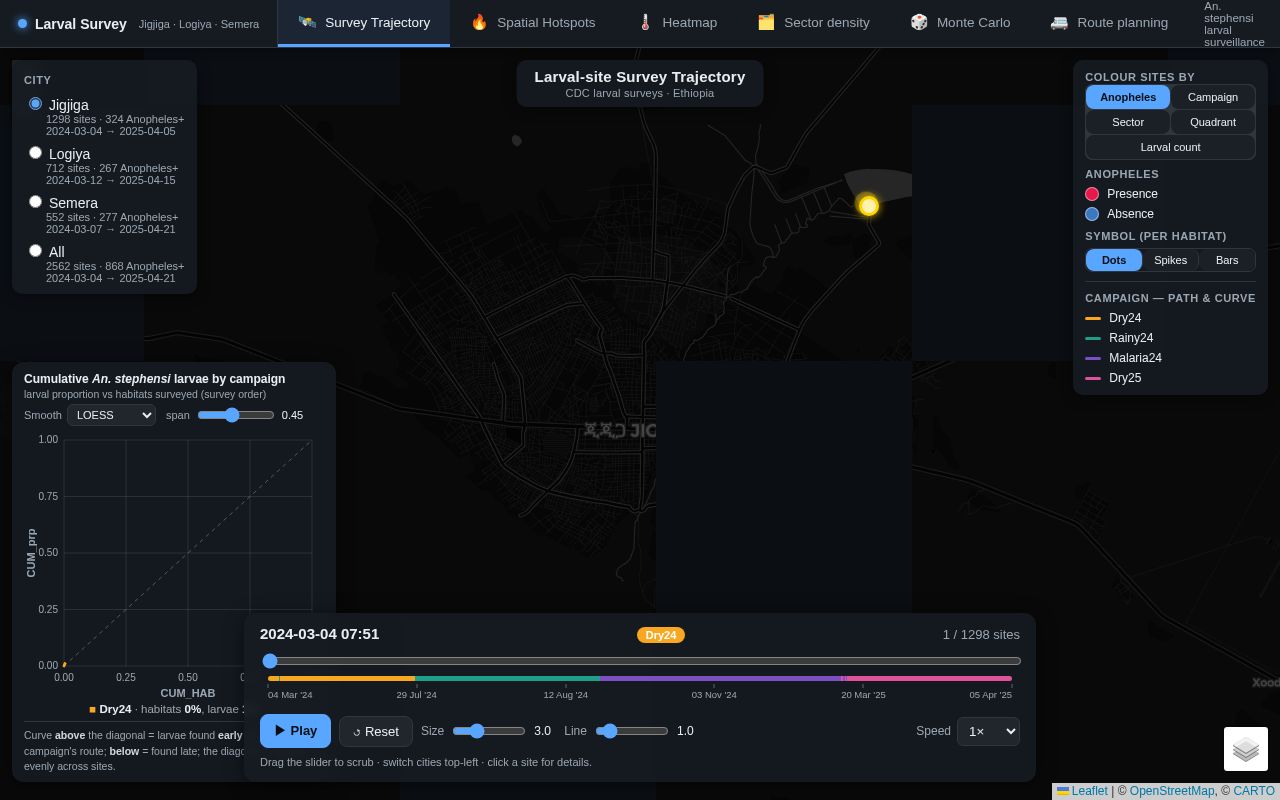
Task: Open the OpenStreetMap attribution link
Action: point(1171,791)
